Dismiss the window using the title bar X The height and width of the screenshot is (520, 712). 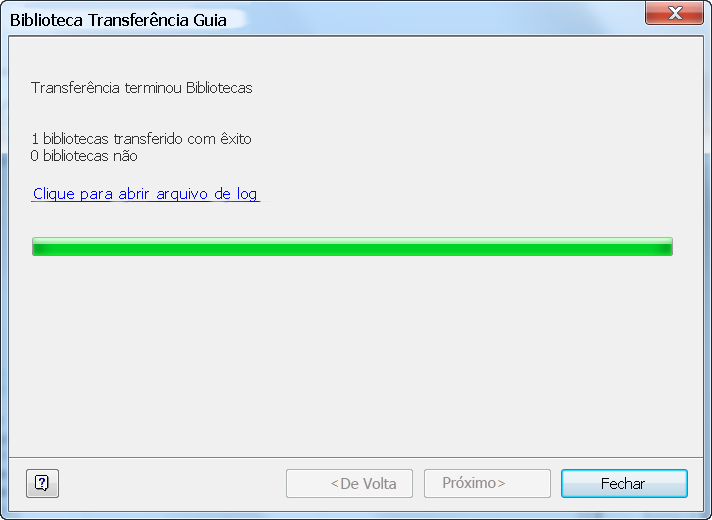[674, 13]
